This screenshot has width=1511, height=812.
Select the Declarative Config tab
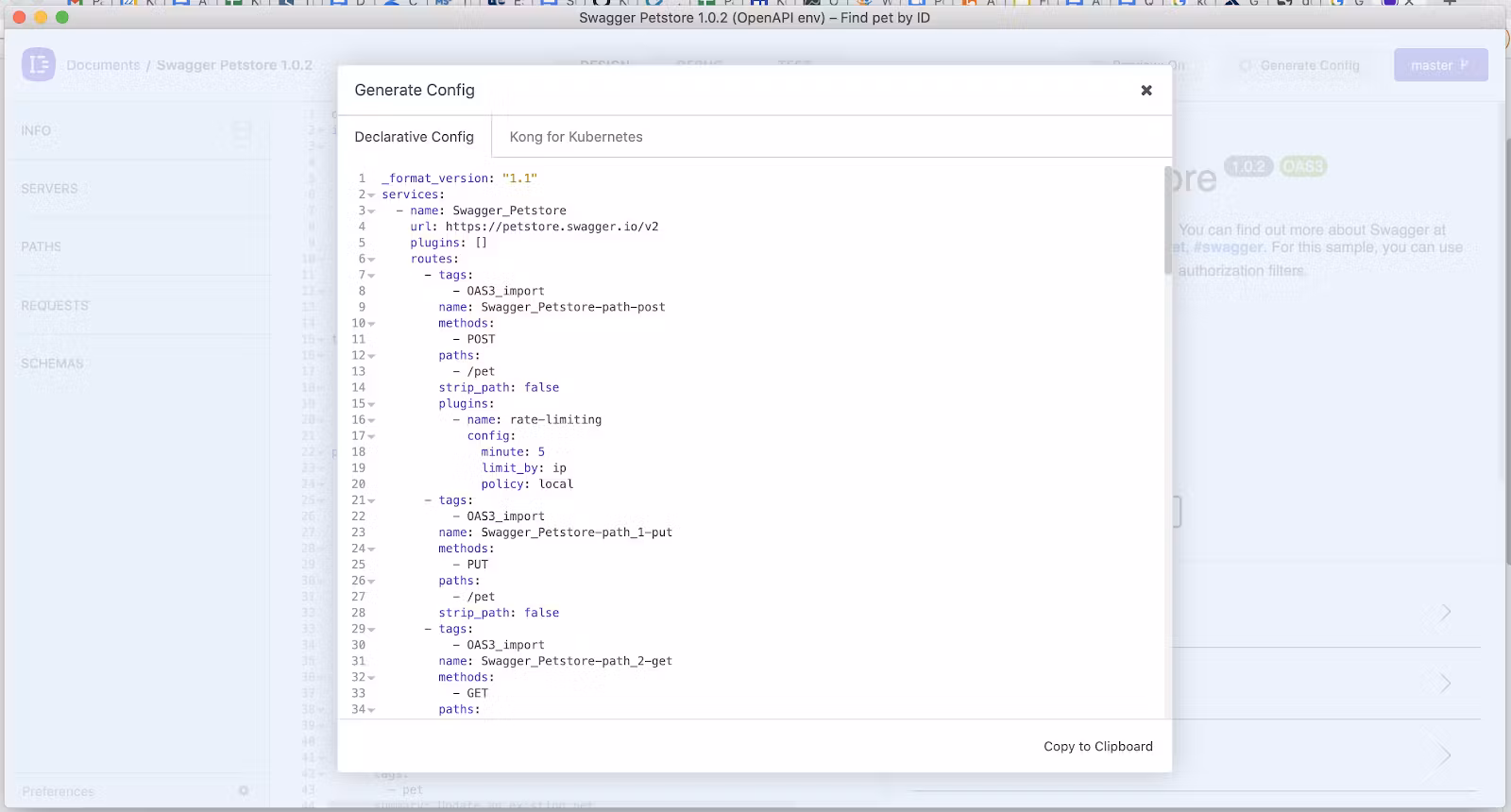(414, 137)
